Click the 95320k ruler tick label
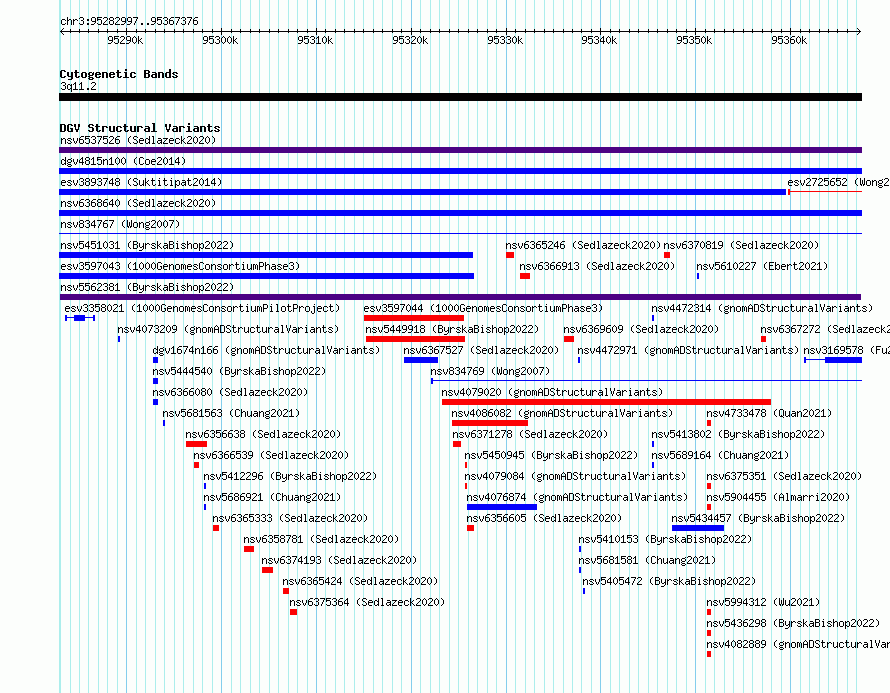The height and width of the screenshot is (693, 890). click(x=410, y=40)
